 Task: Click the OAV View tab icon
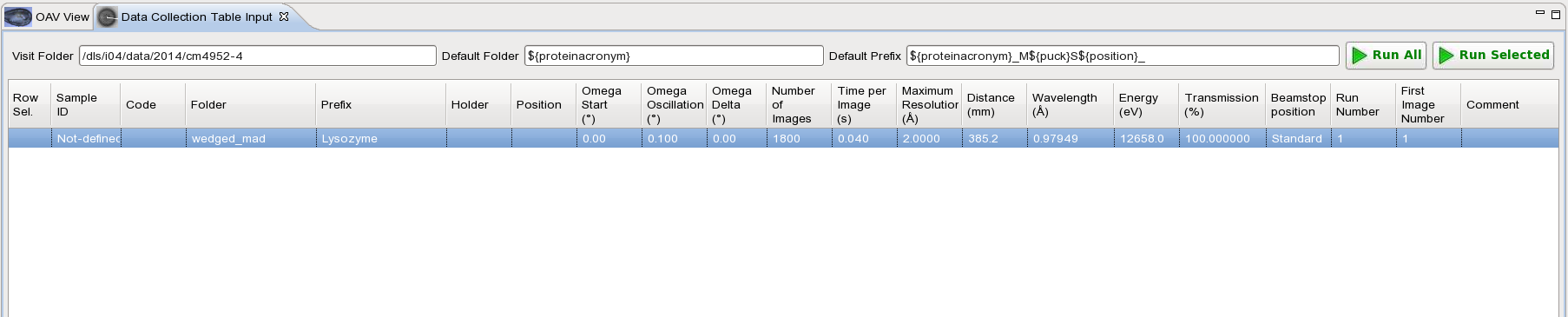18,17
